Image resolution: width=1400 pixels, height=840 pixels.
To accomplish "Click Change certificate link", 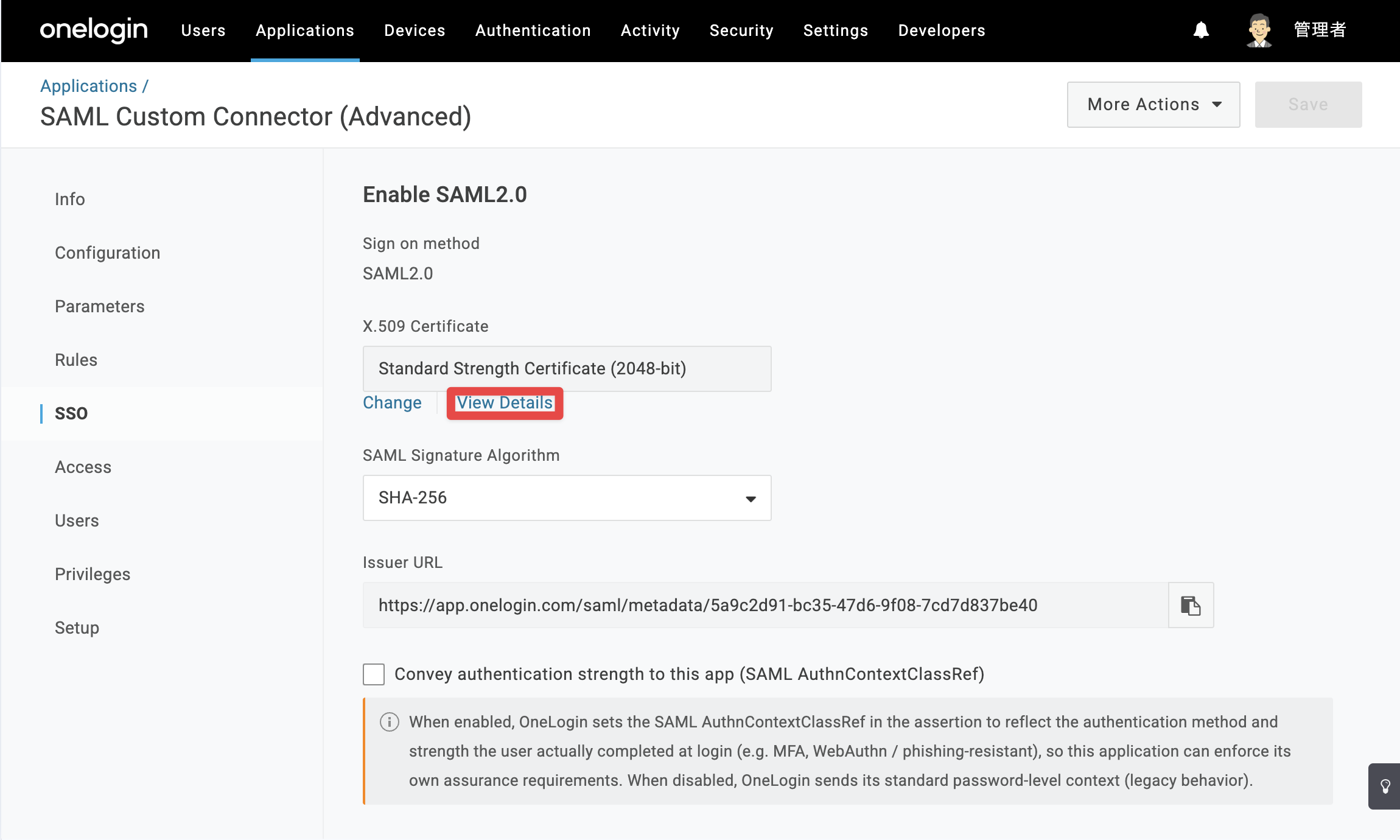I will pyautogui.click(x=392, y=403).
